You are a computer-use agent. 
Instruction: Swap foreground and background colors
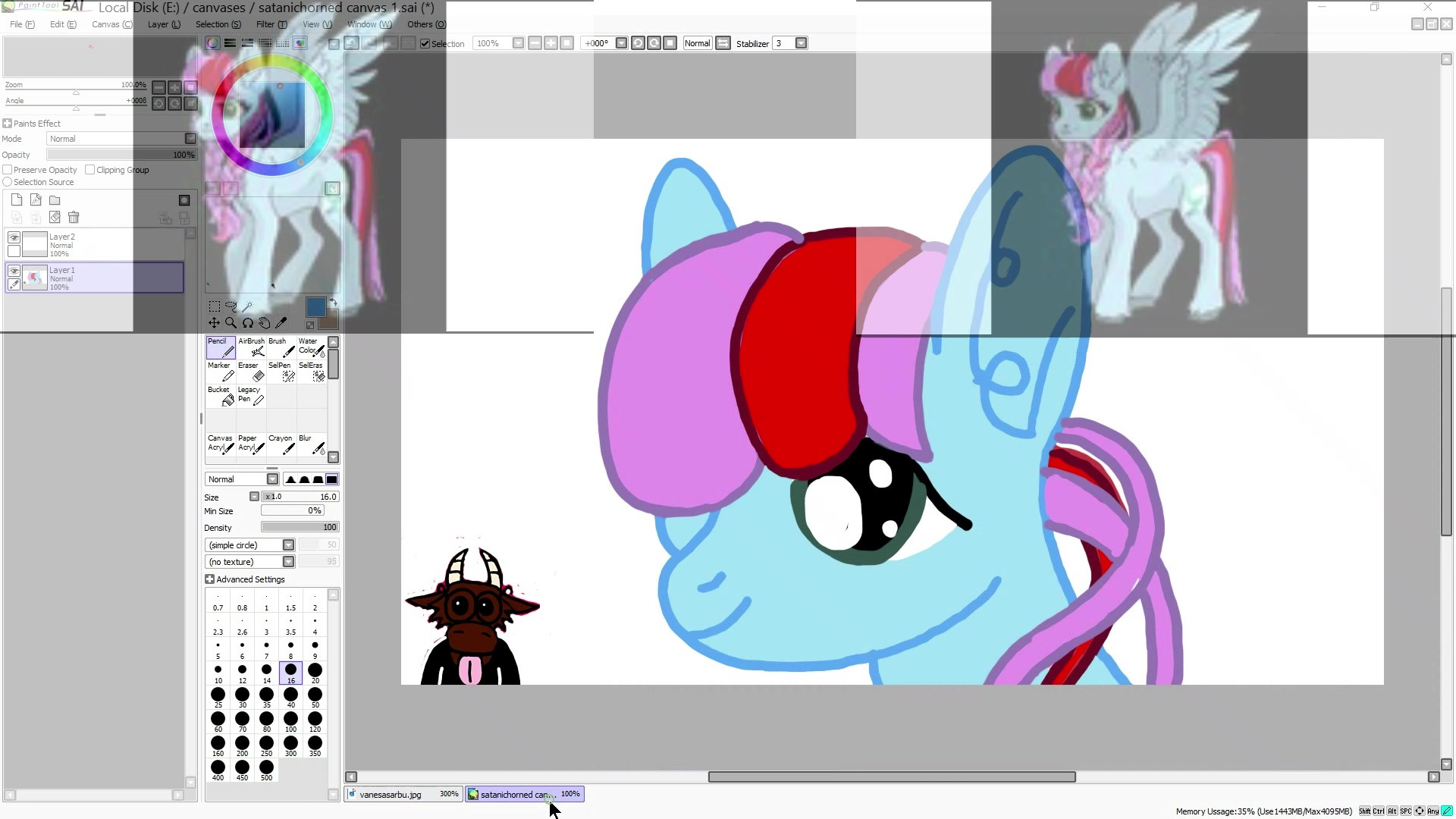click(x=333, y=303)
